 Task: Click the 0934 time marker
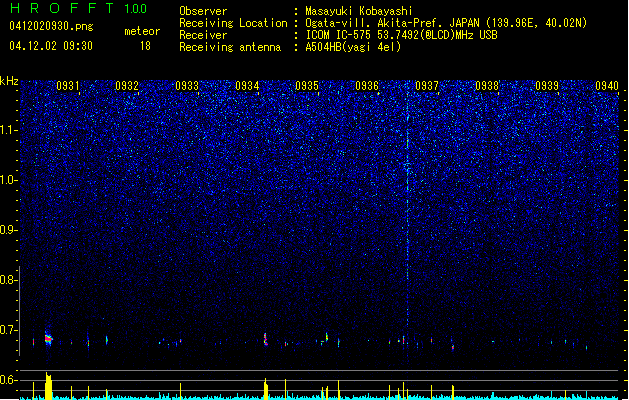[x=247, y=86]
